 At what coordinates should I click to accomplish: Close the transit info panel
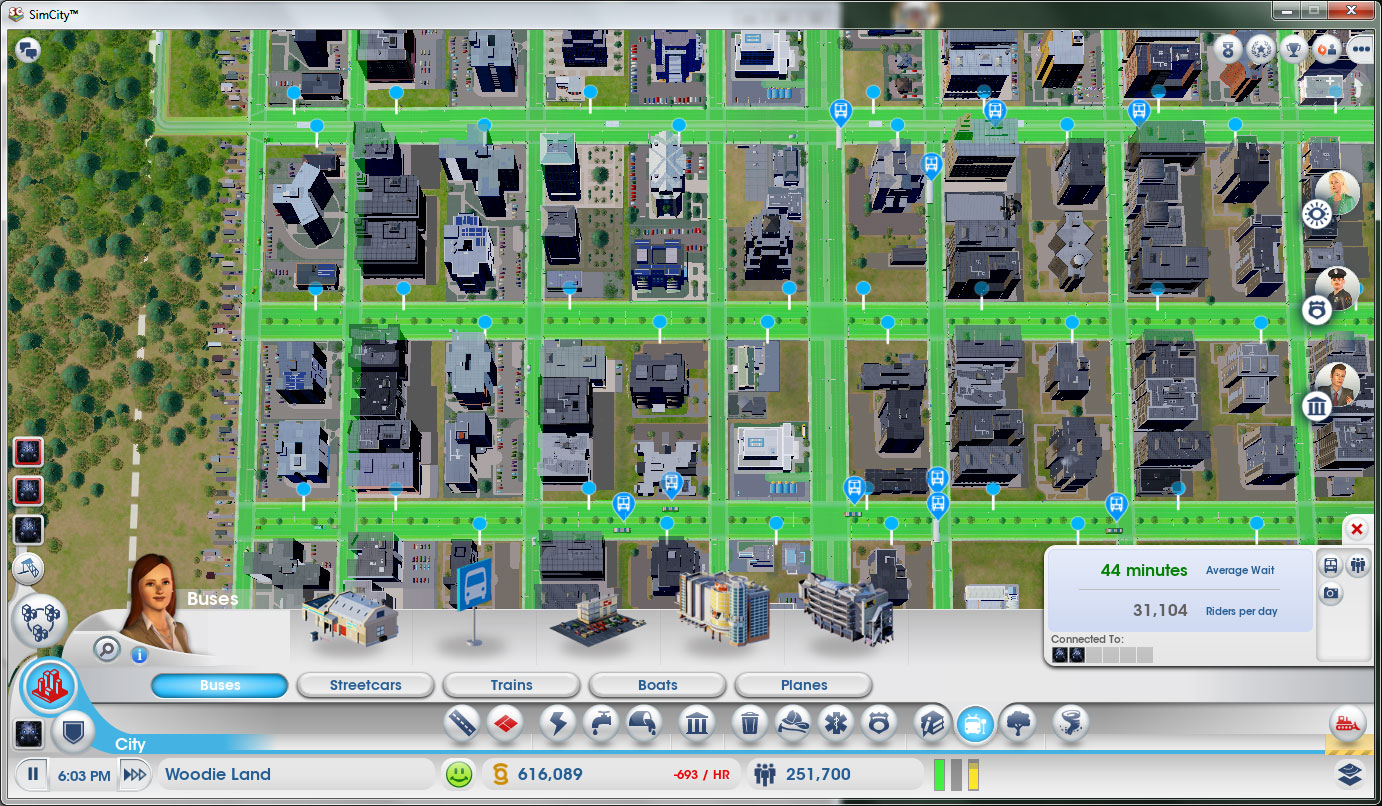point(1356,529)
